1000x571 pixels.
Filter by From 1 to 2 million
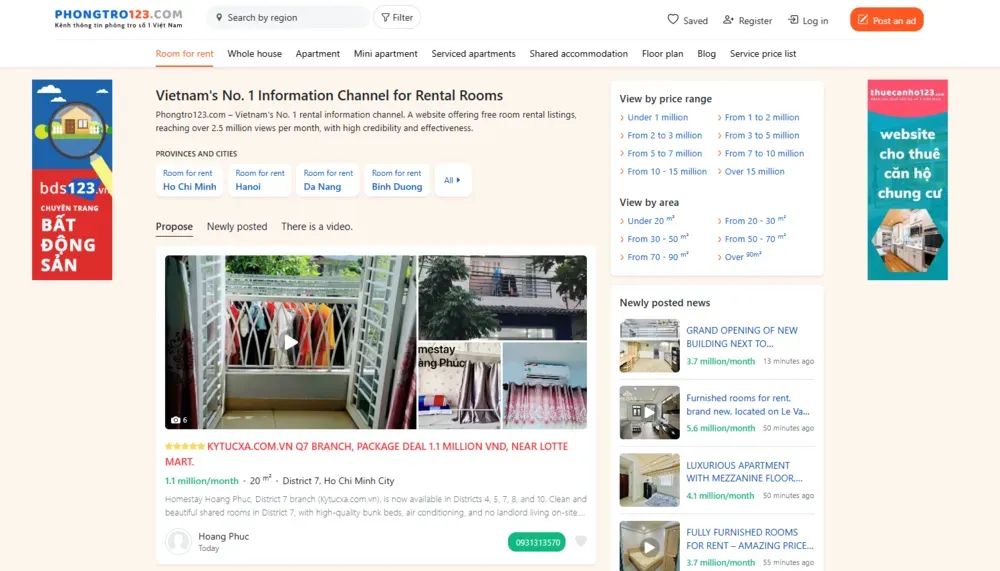[x=761, y=117]
